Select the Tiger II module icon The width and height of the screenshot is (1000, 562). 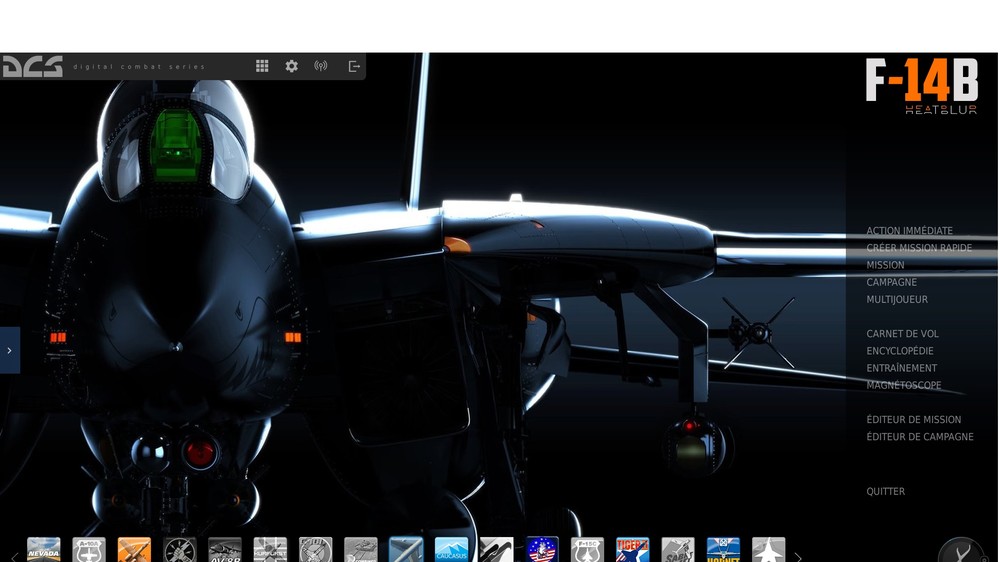point(633,549)
